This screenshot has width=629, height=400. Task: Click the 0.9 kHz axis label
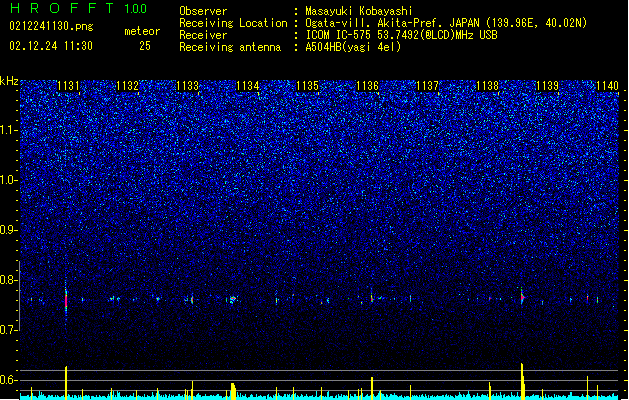(9, 230)
